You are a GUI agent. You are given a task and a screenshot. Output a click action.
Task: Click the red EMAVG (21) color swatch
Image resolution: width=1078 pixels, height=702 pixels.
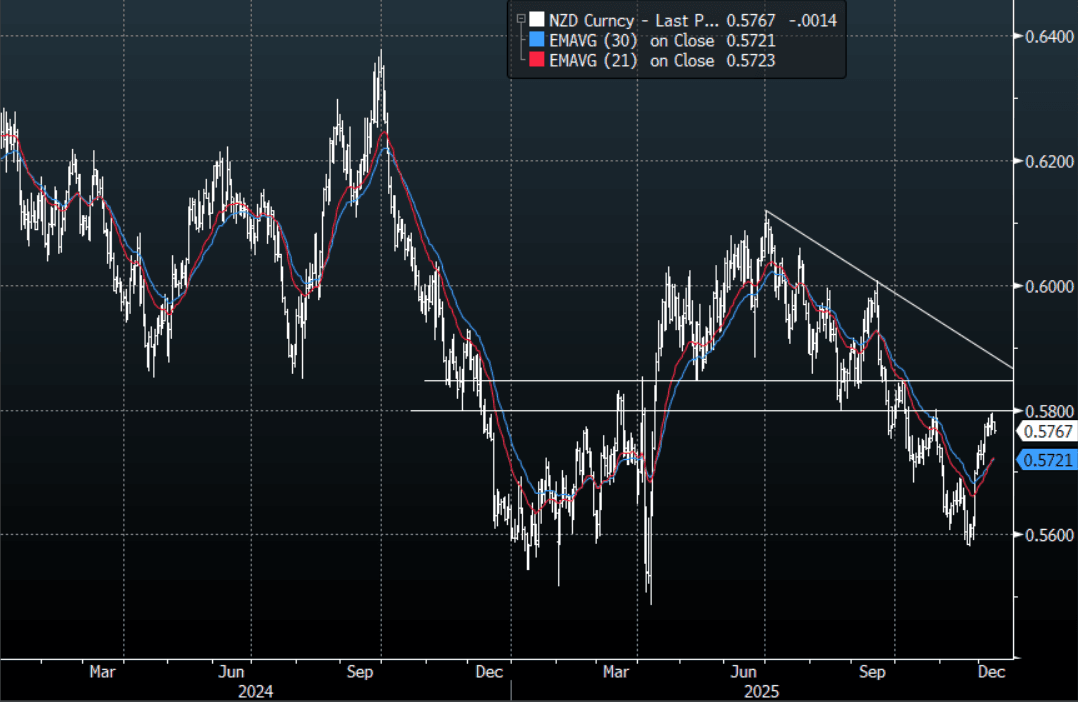pos(537,60)
